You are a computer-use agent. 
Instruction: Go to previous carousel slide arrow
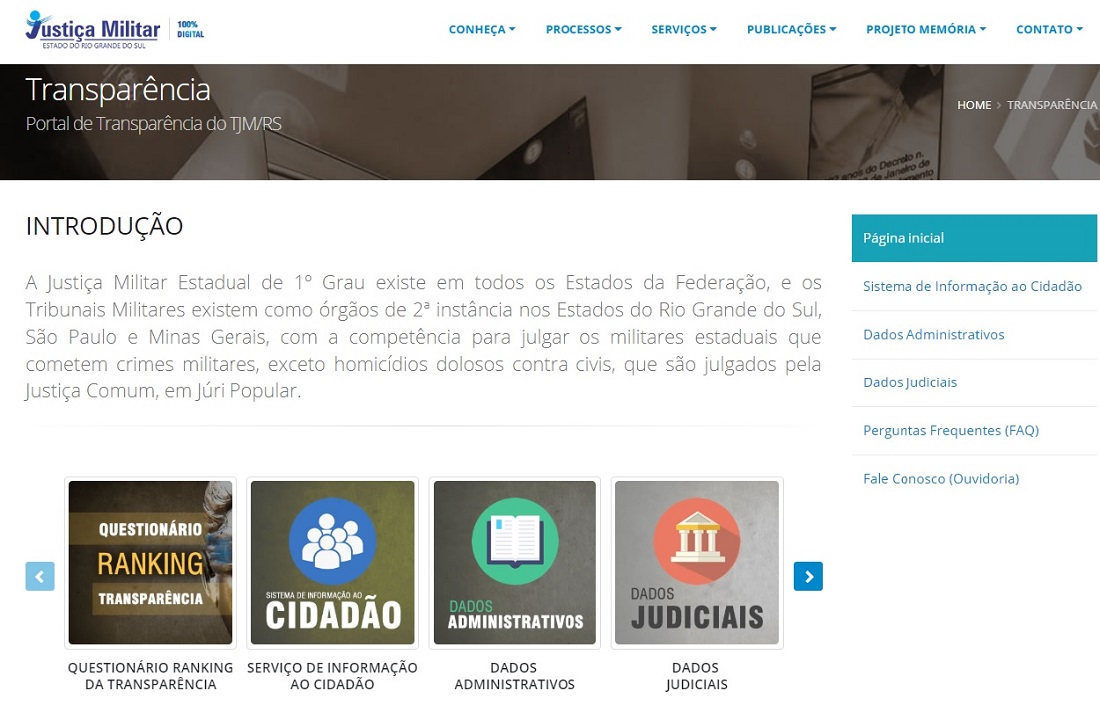click(x=40, y=577)
